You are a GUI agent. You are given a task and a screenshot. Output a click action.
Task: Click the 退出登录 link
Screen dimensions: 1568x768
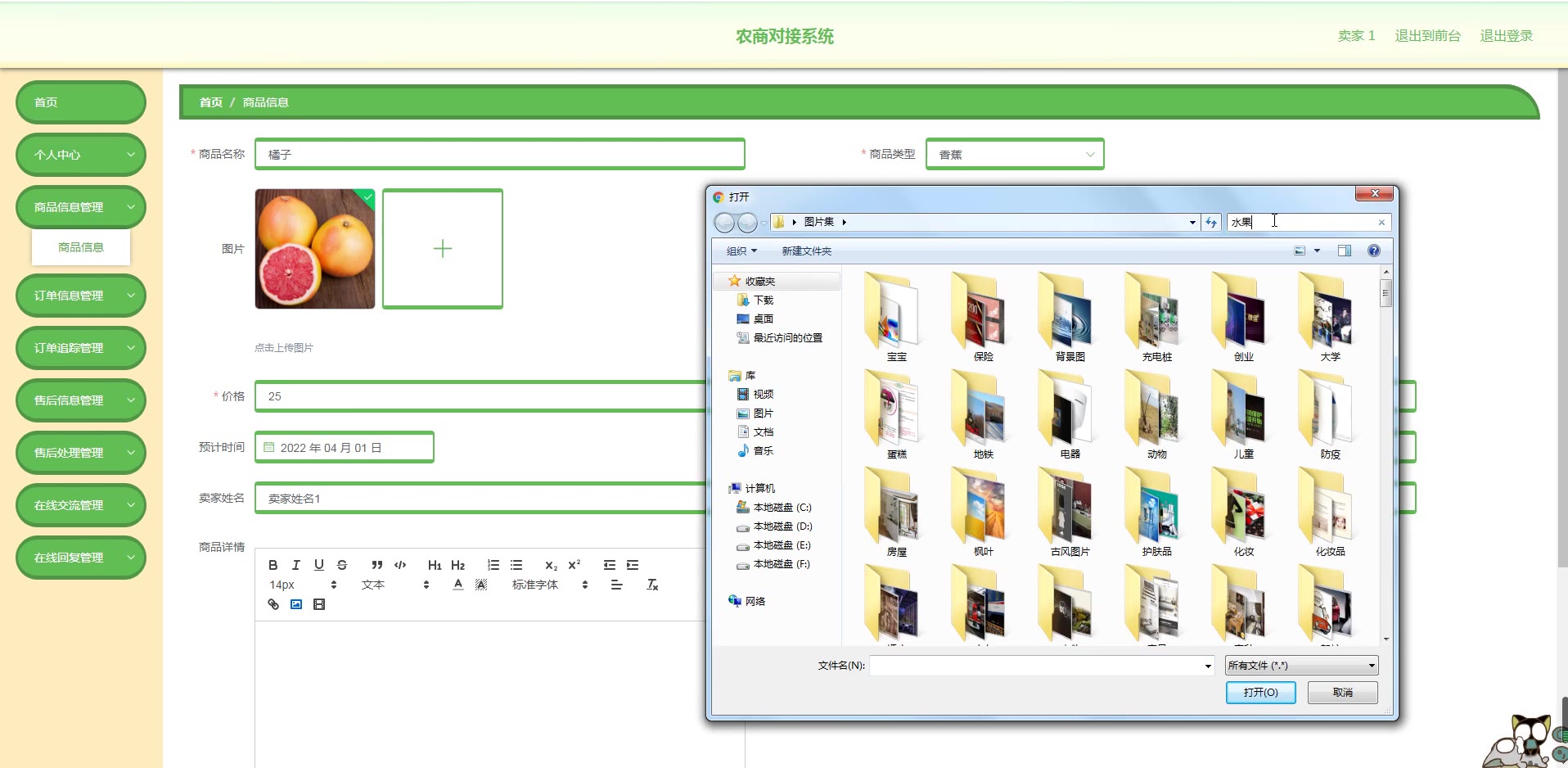coord(1506,36)
